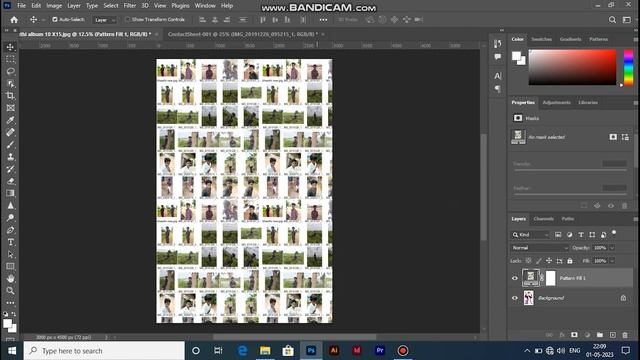Select the Rectangle shape tool
The image size is (640, 360).
[11, 267]
